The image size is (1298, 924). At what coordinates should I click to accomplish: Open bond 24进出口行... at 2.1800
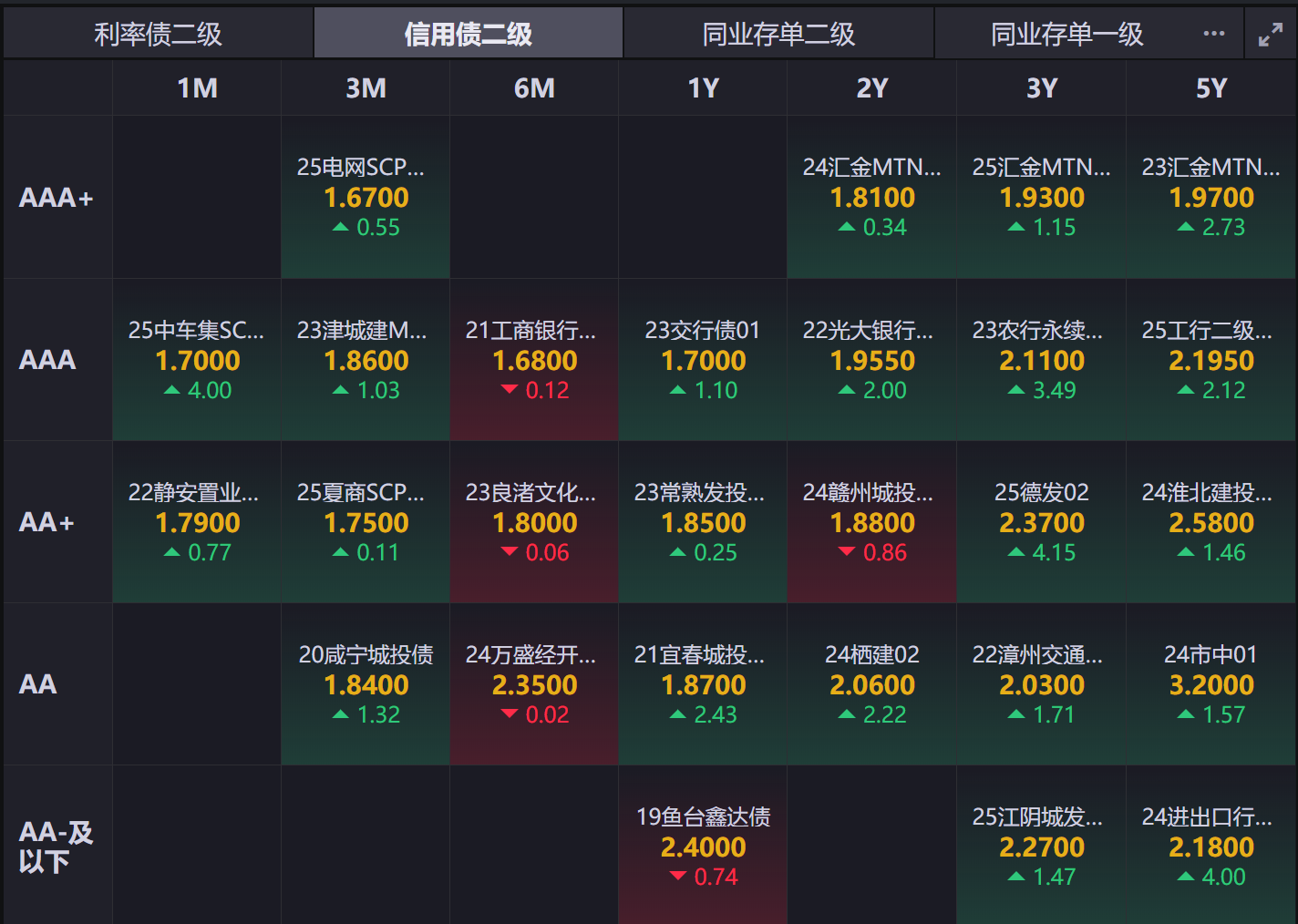click(1211, 846)
